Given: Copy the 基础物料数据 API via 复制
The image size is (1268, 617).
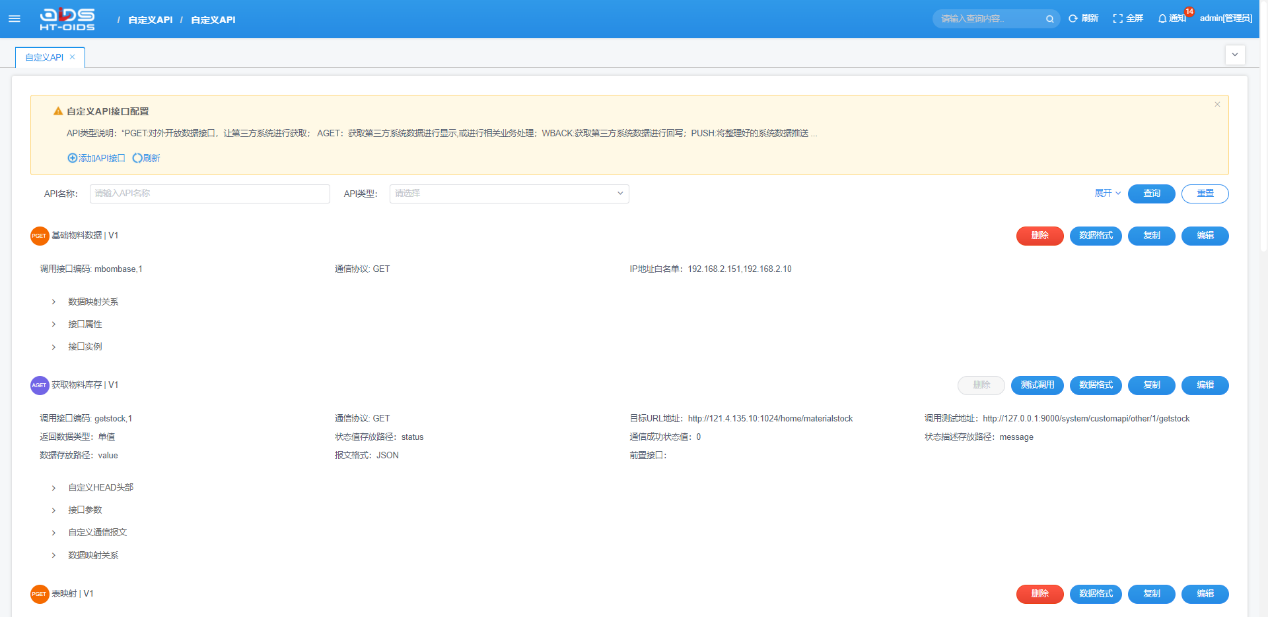Looking at the screenshot, I should coord(1152,236).
